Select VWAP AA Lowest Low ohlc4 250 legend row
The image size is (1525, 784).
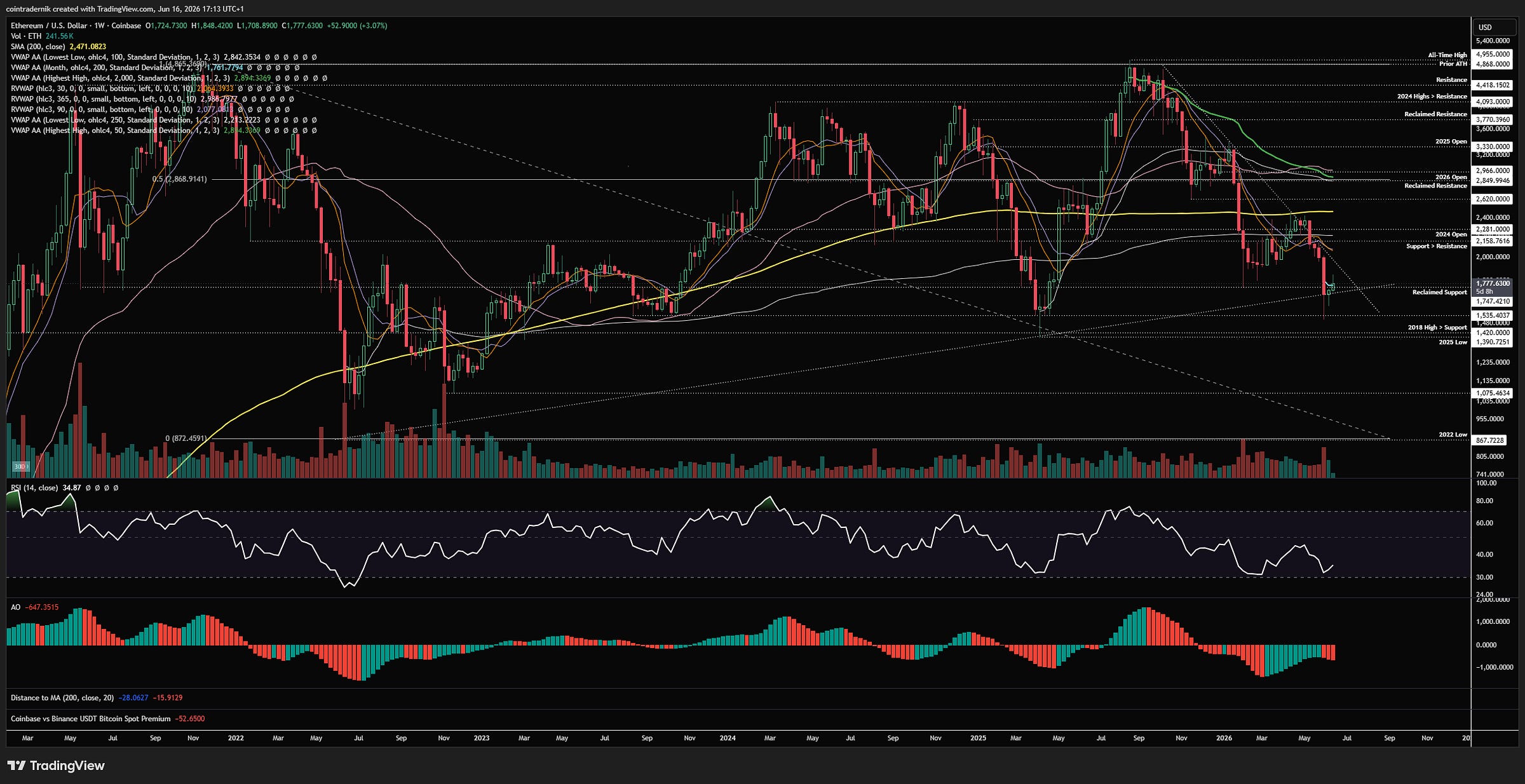click(x=164, y=120)
